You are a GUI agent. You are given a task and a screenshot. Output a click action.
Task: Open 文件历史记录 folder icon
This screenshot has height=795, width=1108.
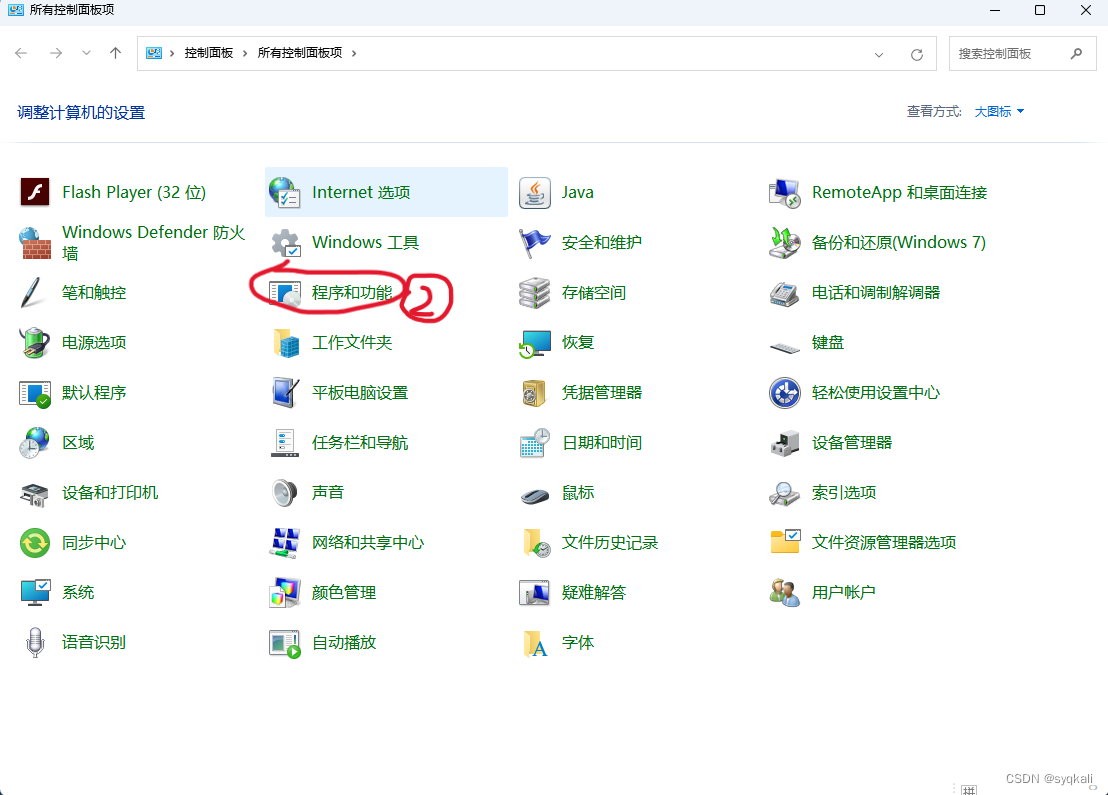(536, 543)
